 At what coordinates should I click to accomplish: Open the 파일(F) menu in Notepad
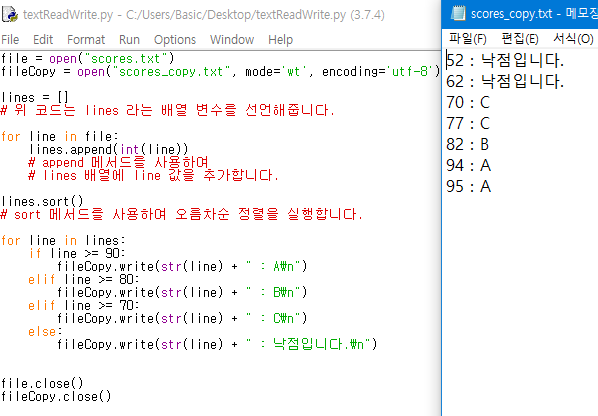(468, 39)
